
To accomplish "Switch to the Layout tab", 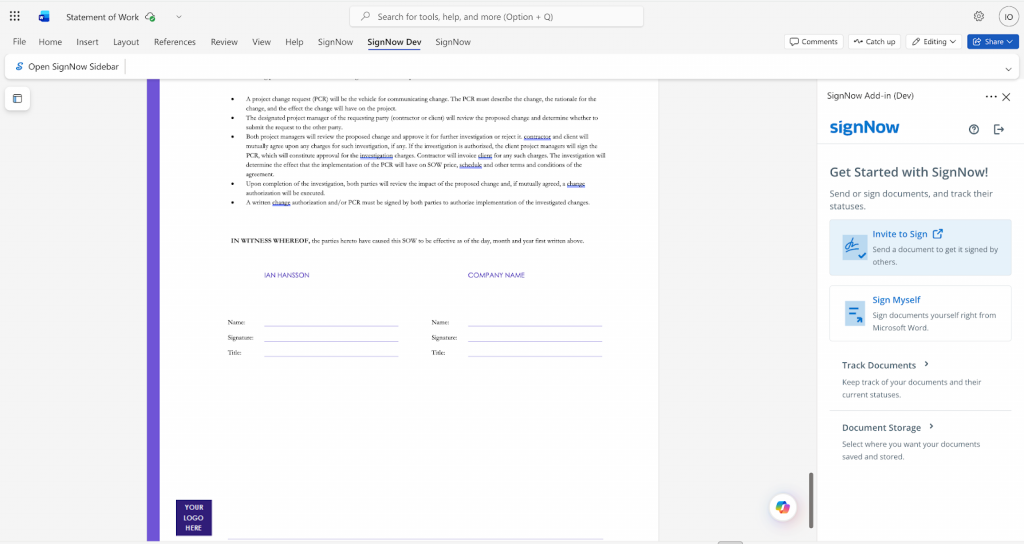I will coord(126,42).
